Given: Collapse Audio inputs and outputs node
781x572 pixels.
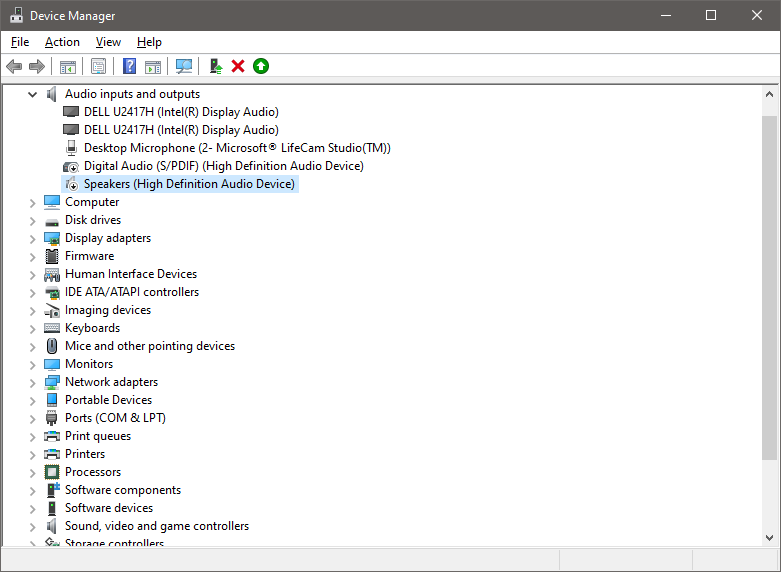Looking at the screenshot, I should (x=32, y=94).
